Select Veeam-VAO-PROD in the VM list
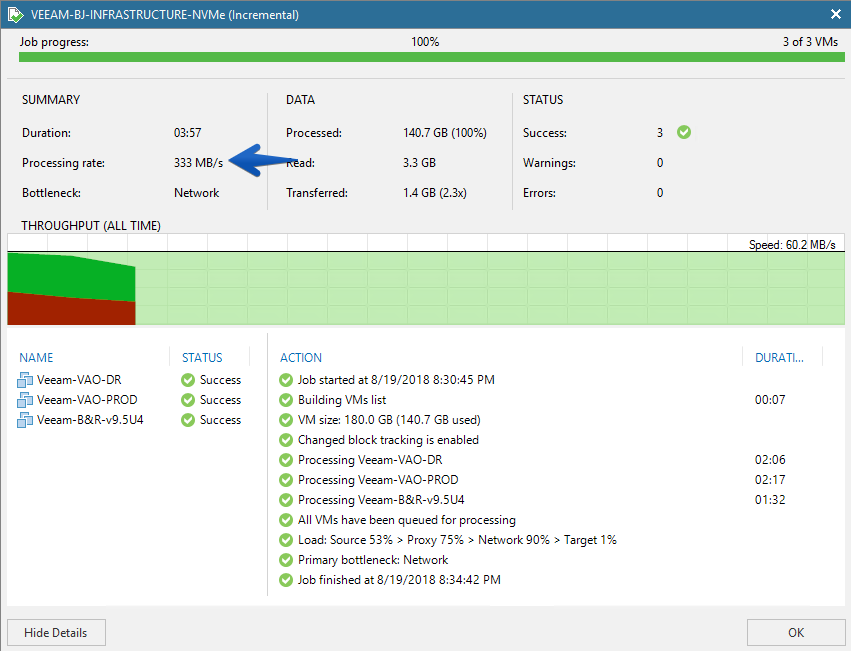 pyautogui.click(x=87, y=400)
